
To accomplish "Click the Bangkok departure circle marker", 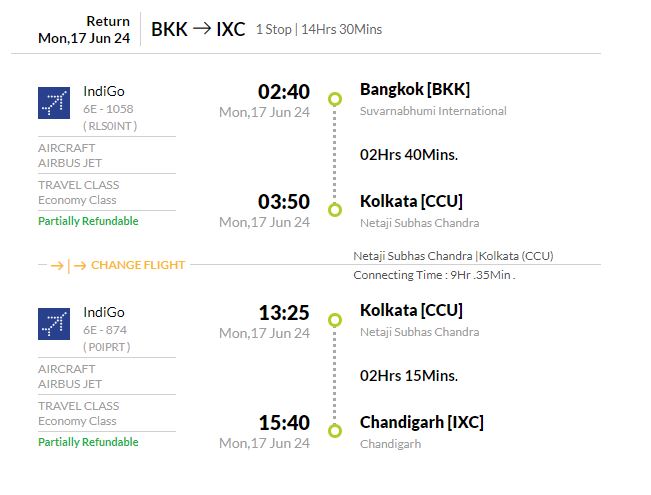I will (335, 99).
